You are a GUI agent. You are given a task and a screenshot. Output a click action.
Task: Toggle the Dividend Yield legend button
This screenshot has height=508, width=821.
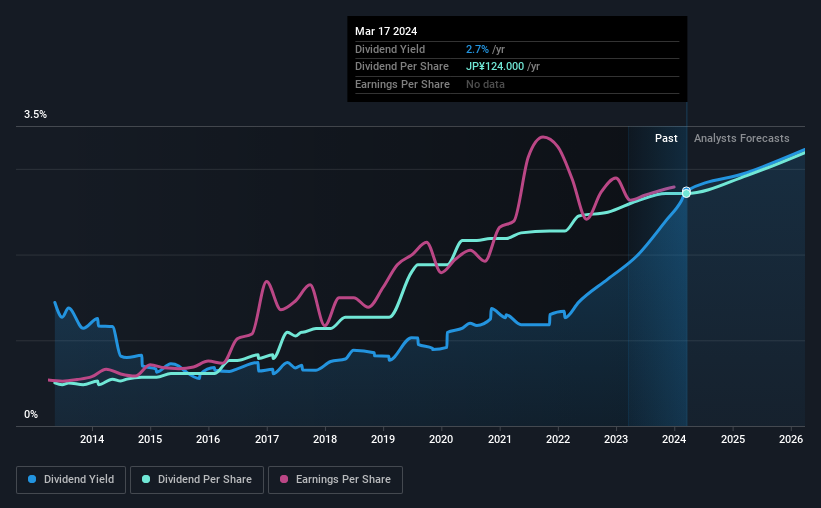(71, 480)
